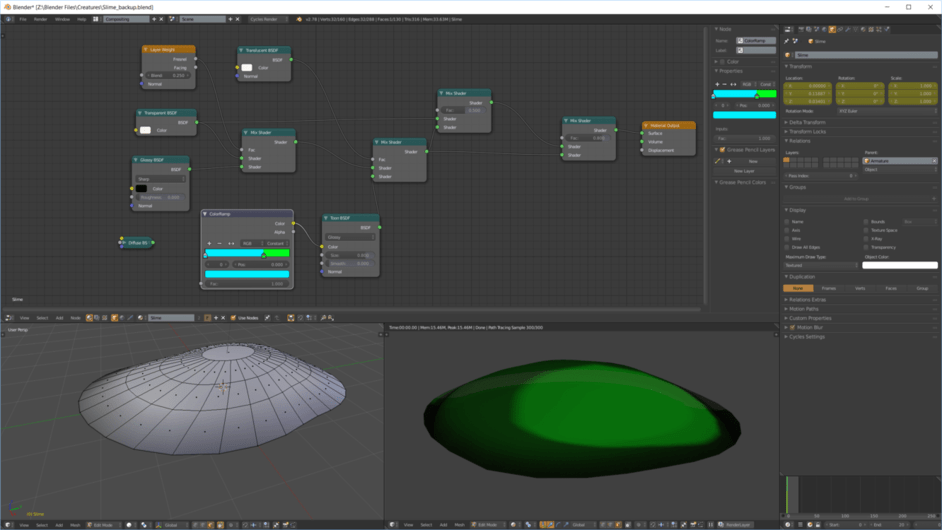Click the New Layer button
This screenshot has width=942, height=530.
(x=745, y=171)
